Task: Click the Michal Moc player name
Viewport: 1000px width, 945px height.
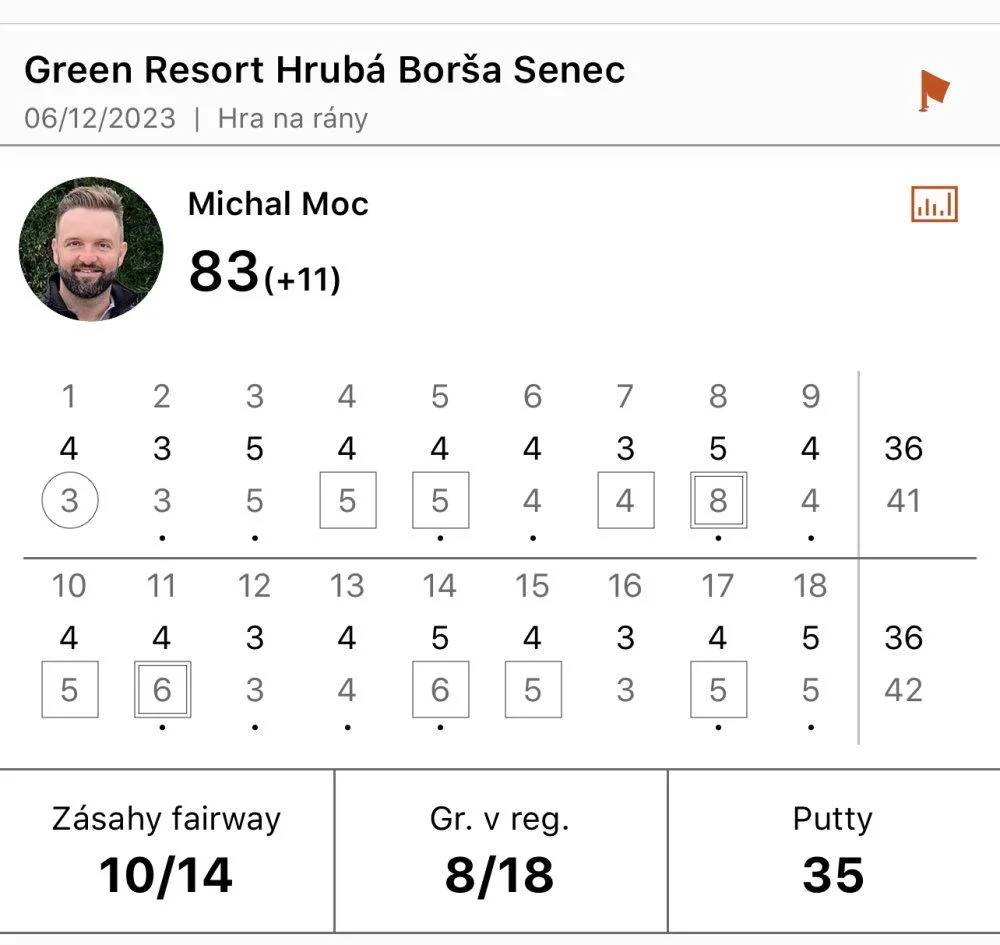Action: 278,204
